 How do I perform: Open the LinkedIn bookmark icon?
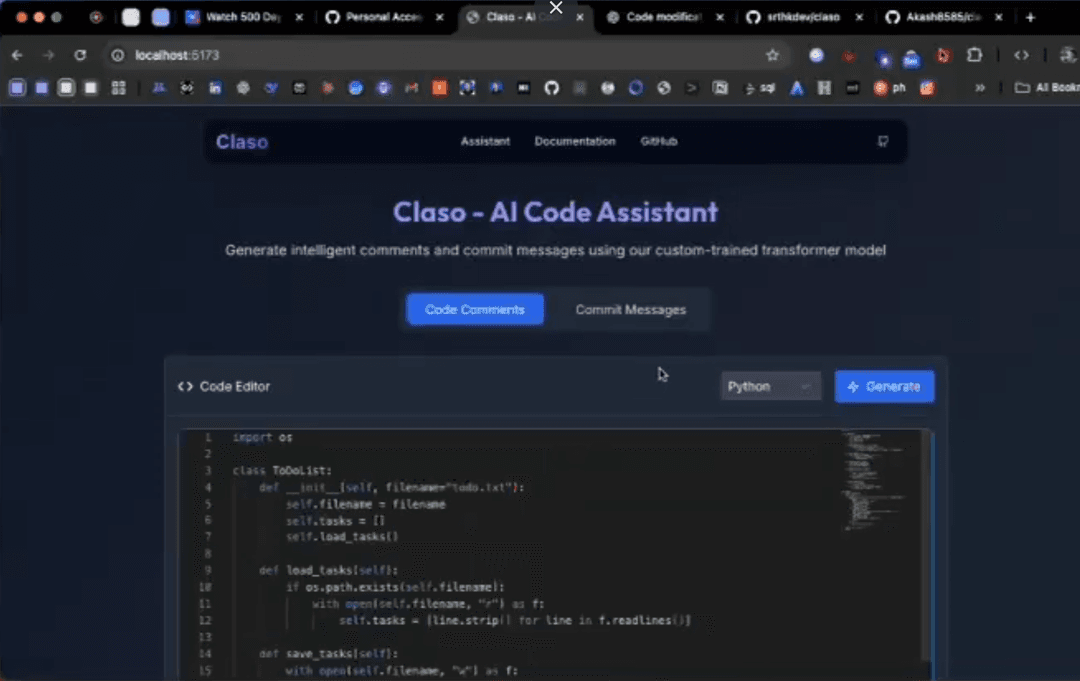pyautogui.click(x=215, y=88)
